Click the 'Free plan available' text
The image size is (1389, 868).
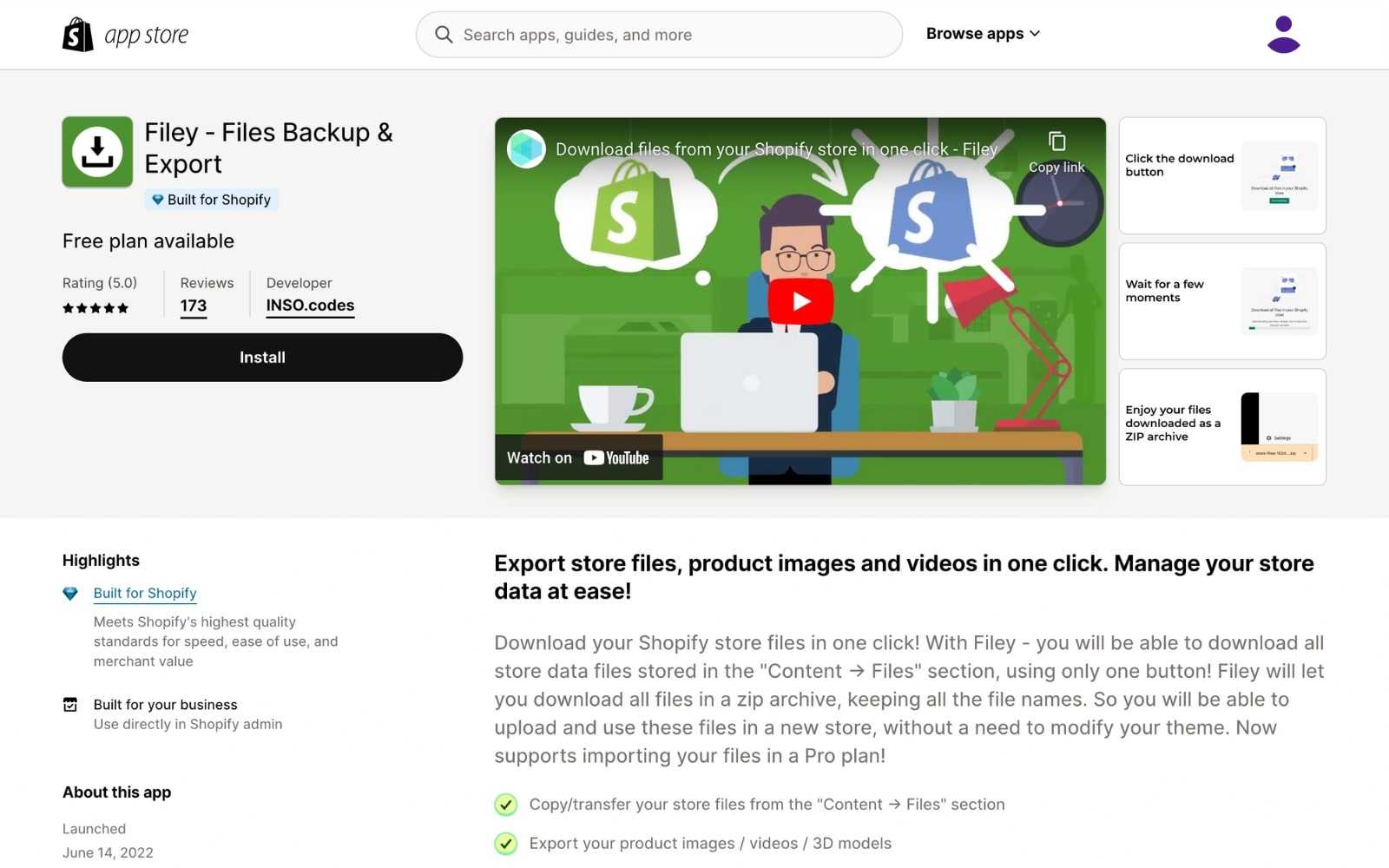[148, 241]
